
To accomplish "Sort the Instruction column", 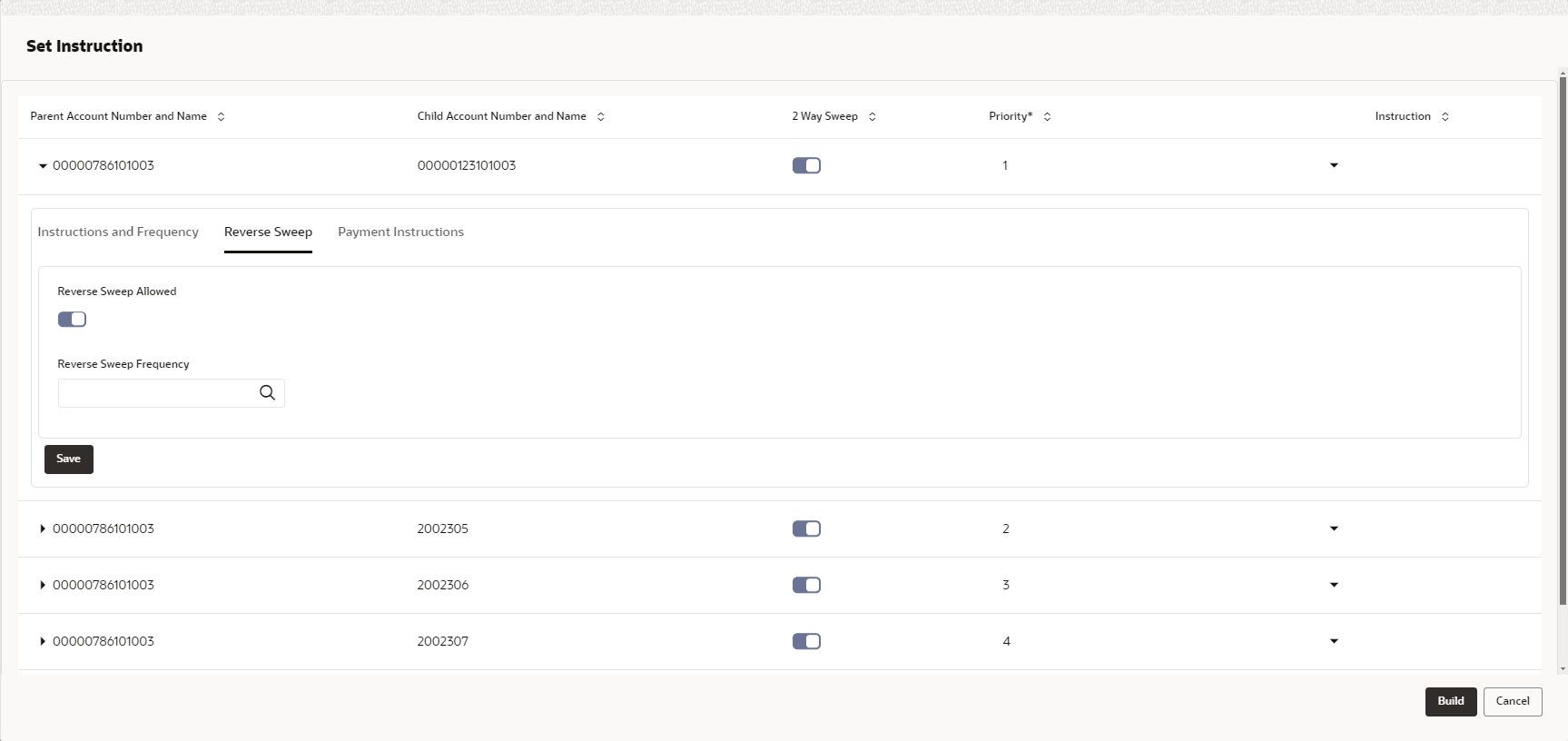I will [1445, 116].
